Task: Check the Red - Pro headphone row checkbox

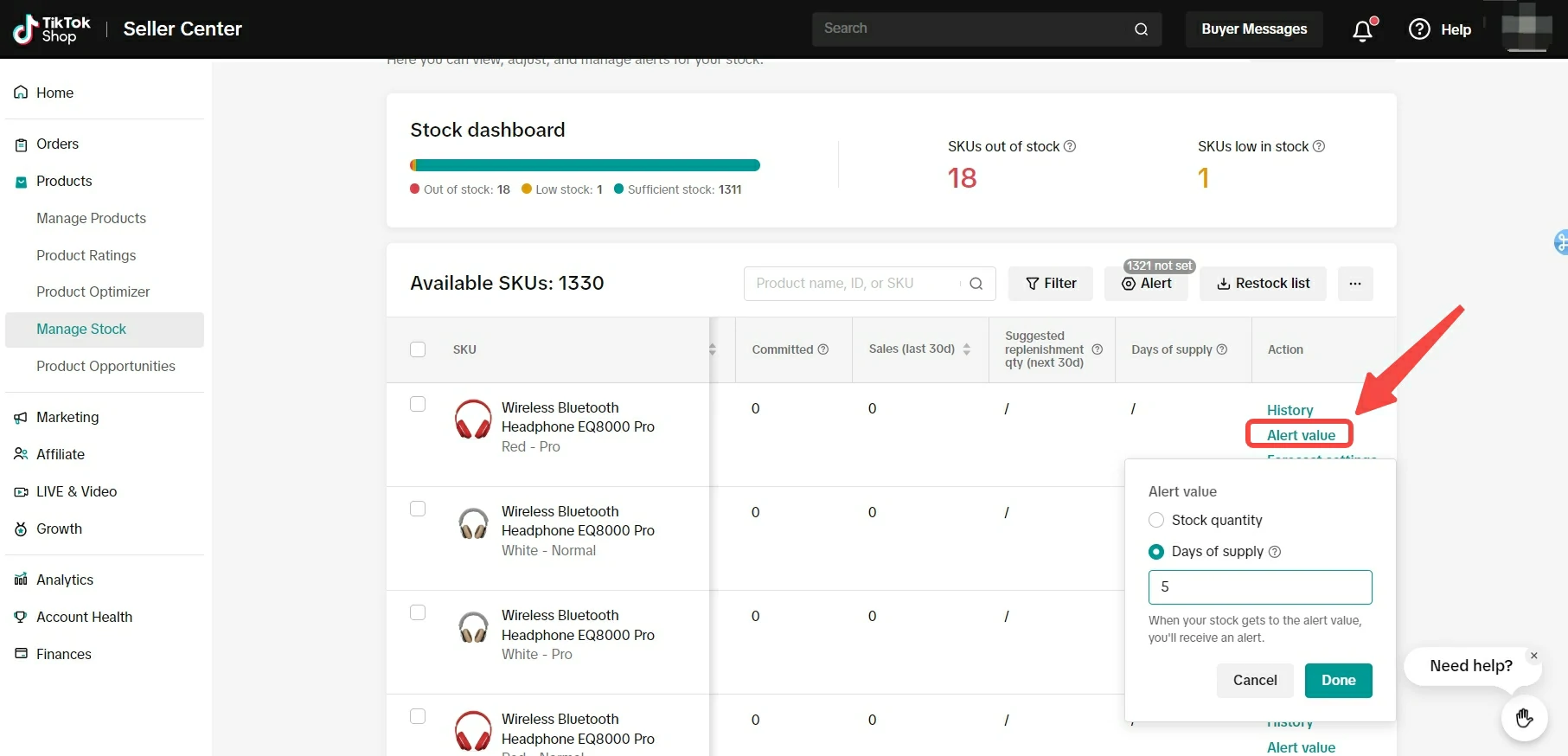Action: 418,404
